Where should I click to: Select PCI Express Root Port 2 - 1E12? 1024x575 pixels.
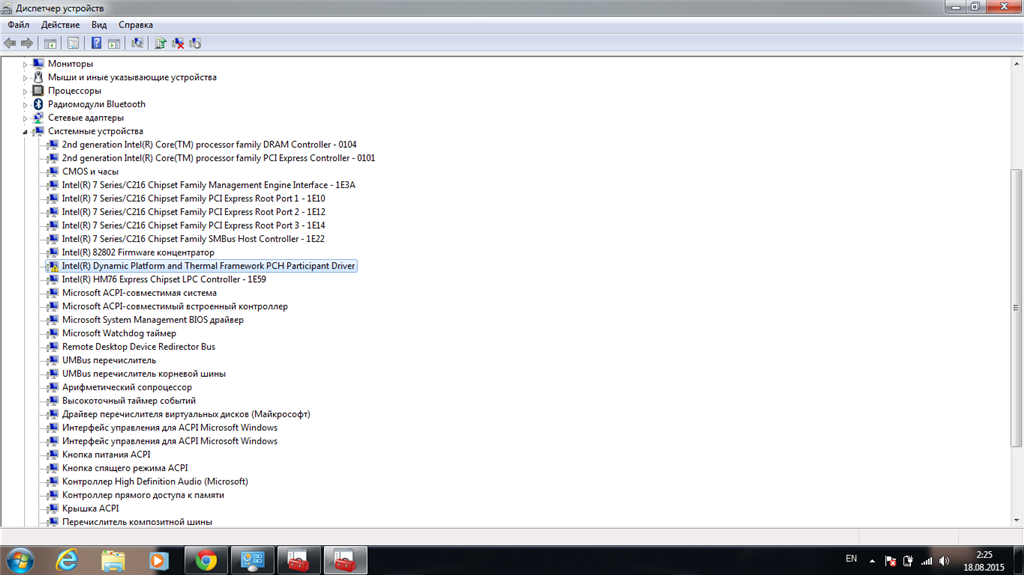(x=193, y=212)
